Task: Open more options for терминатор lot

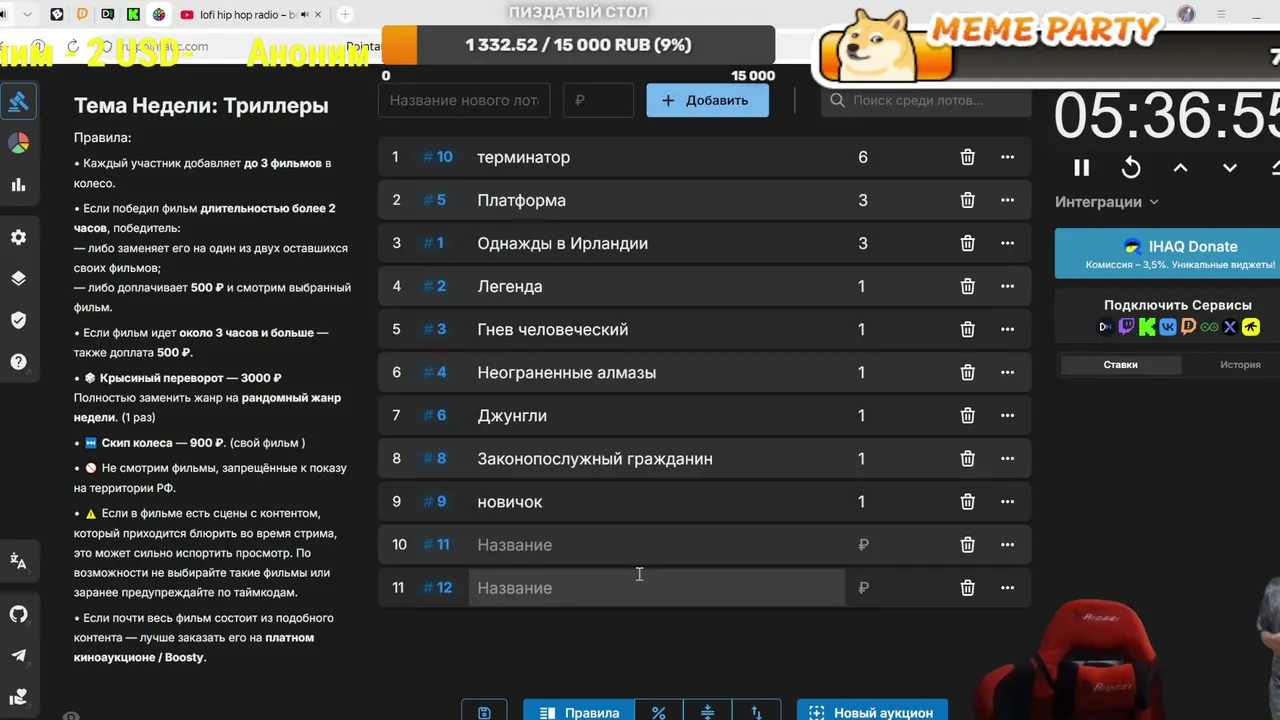Action: click(x=1007, y=157)
